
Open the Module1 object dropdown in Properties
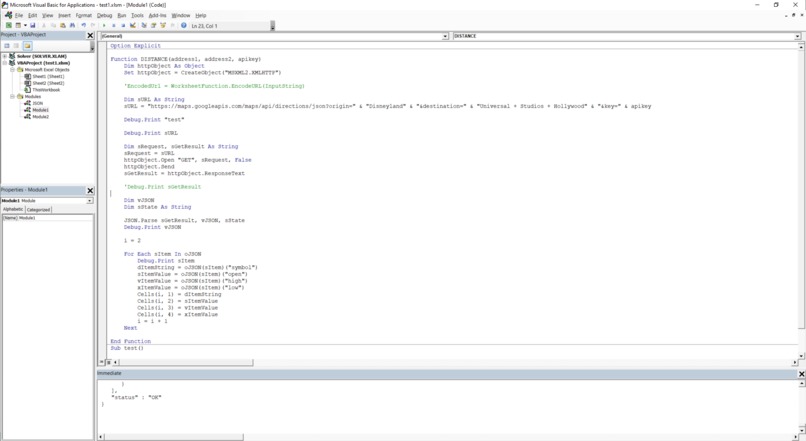[90, 200]
